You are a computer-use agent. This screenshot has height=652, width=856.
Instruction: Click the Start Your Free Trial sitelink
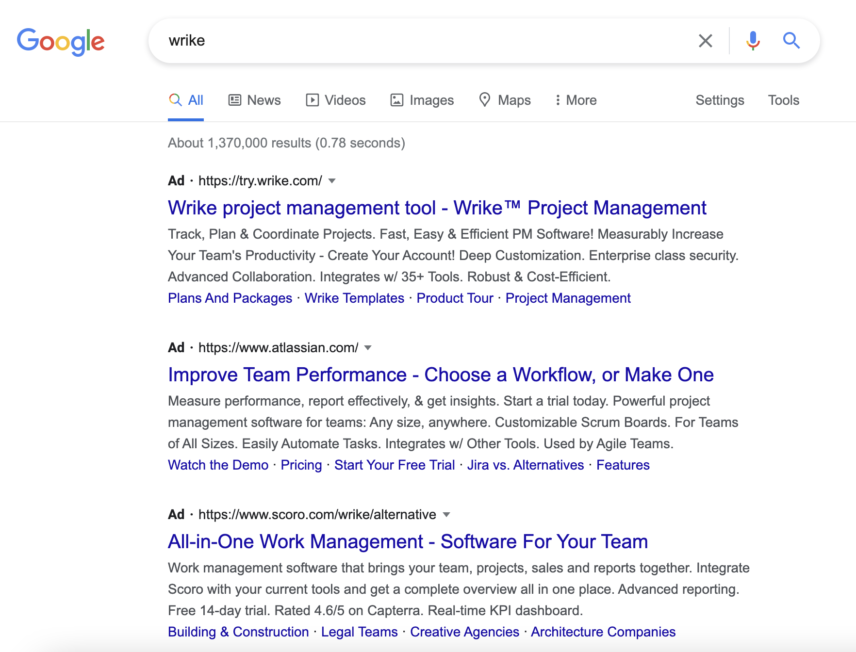coord(394,465)
